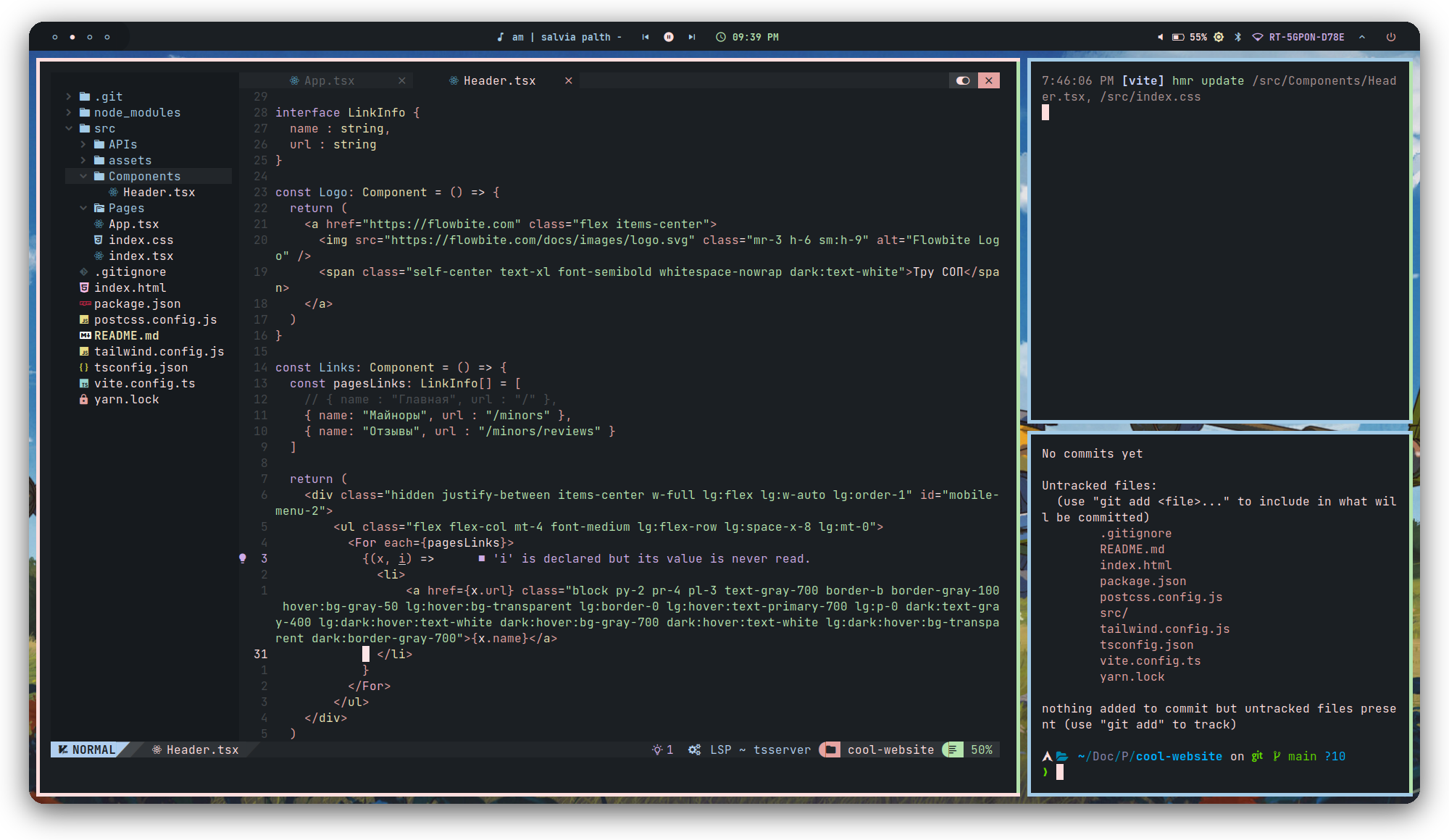
Task: Click the volume speaker icon
Action: pyautogui.click(x=1160, y=37)
